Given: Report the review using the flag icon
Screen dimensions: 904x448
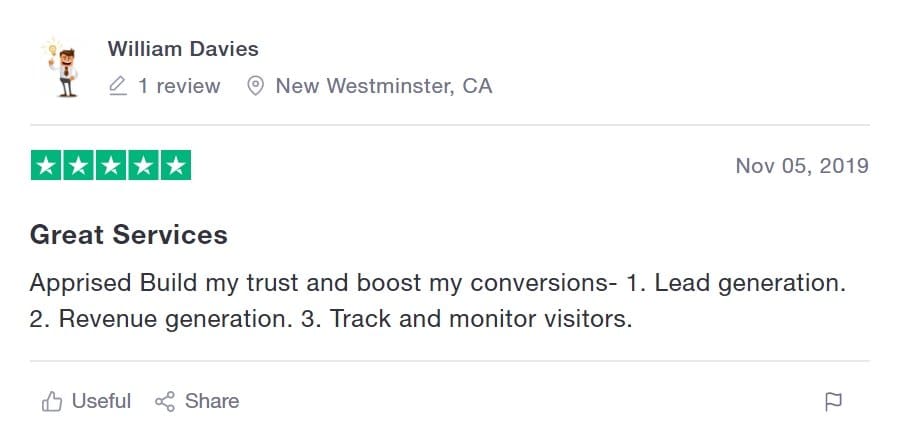Looking at the screenshot, I should 832,402.
